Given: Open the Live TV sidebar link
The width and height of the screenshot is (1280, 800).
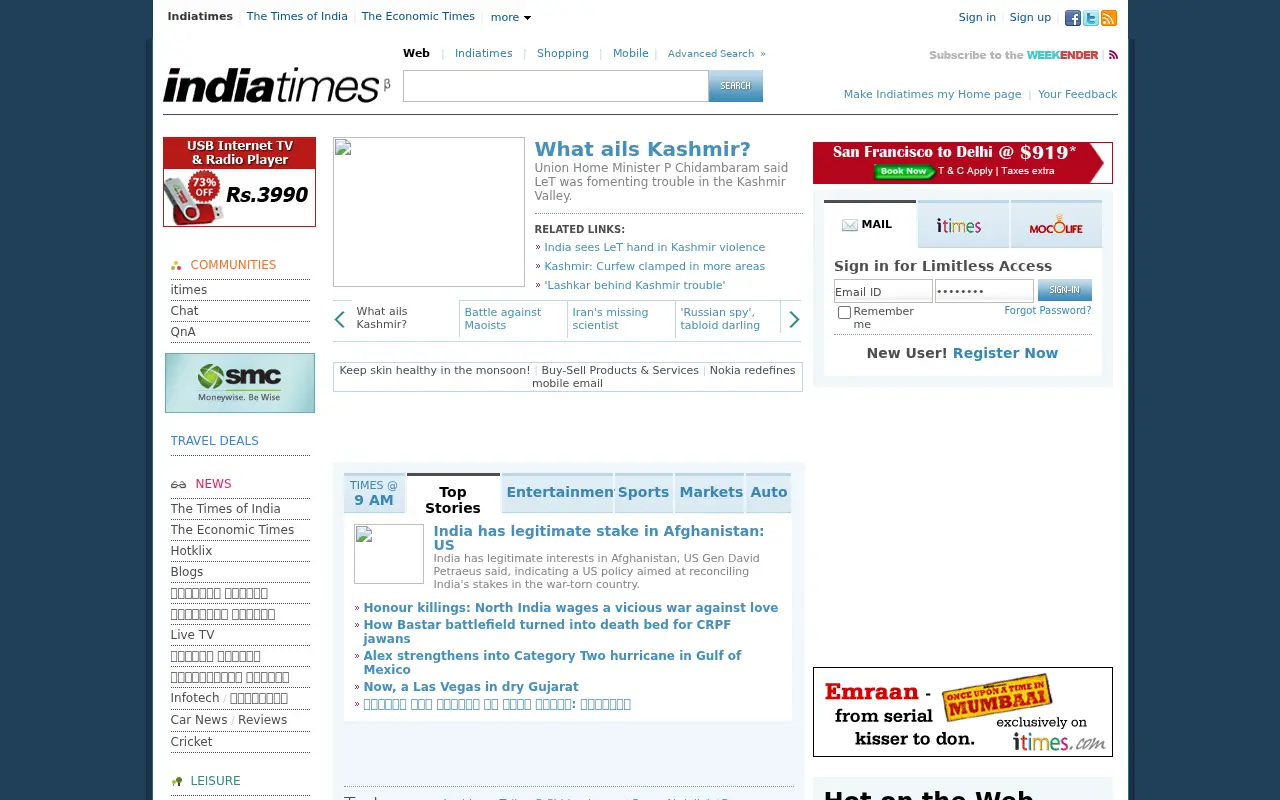Looking at the screenshot, I should pos(192,635).
